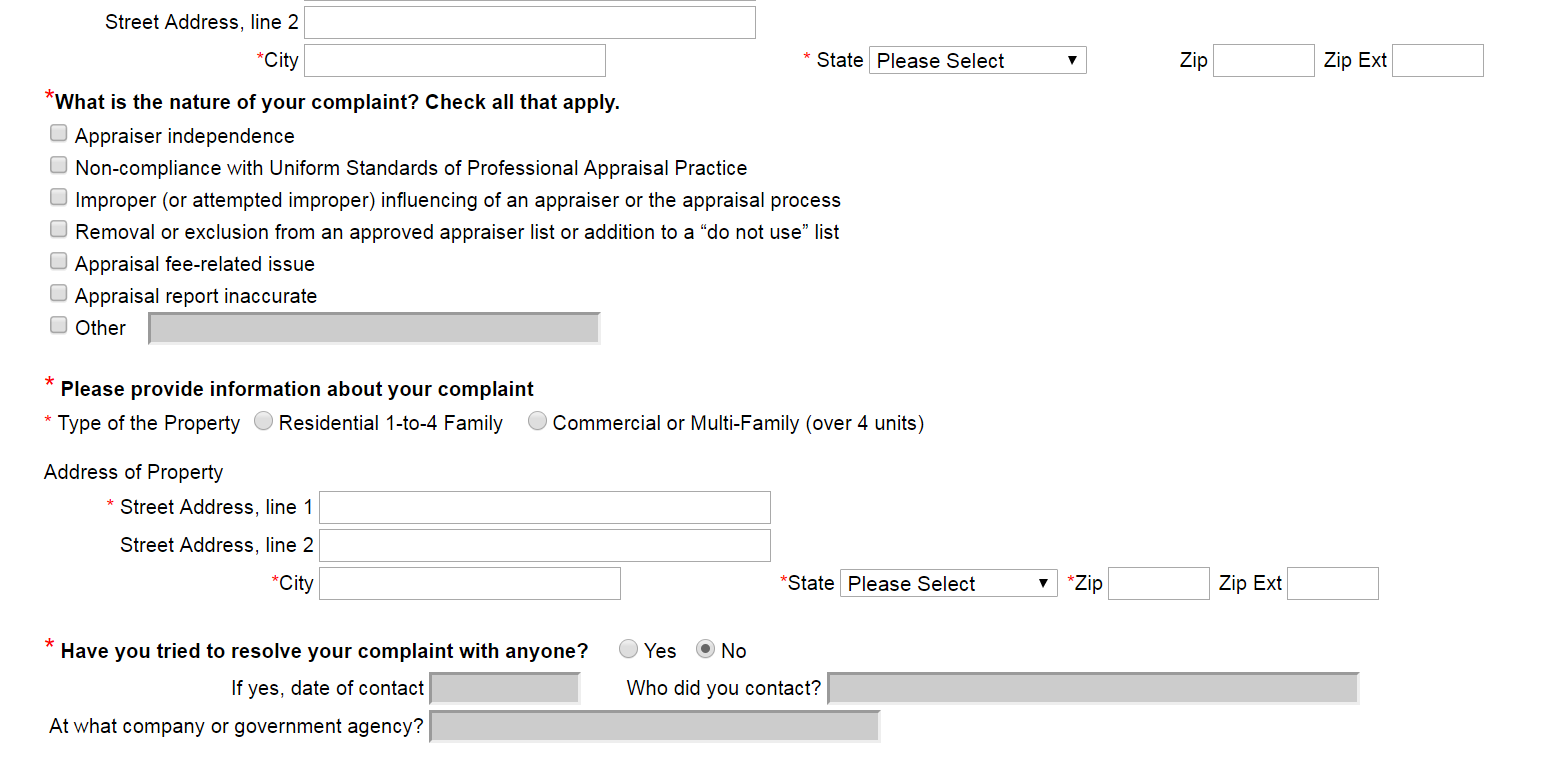
Task: Expand the property address State dropdown
Action: coord(948,583)
